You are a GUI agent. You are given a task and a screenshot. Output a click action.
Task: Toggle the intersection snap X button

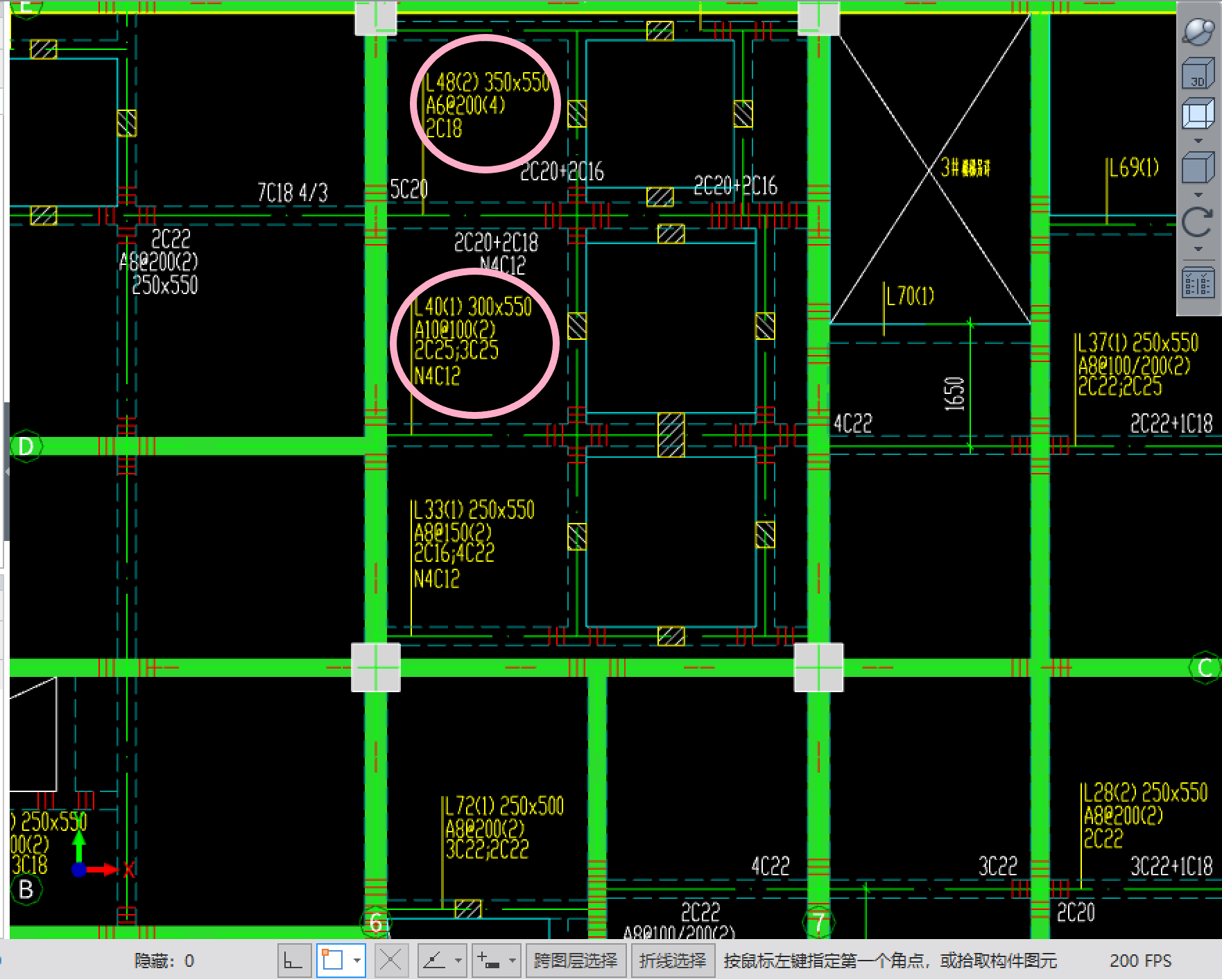(x=390, y=961)
